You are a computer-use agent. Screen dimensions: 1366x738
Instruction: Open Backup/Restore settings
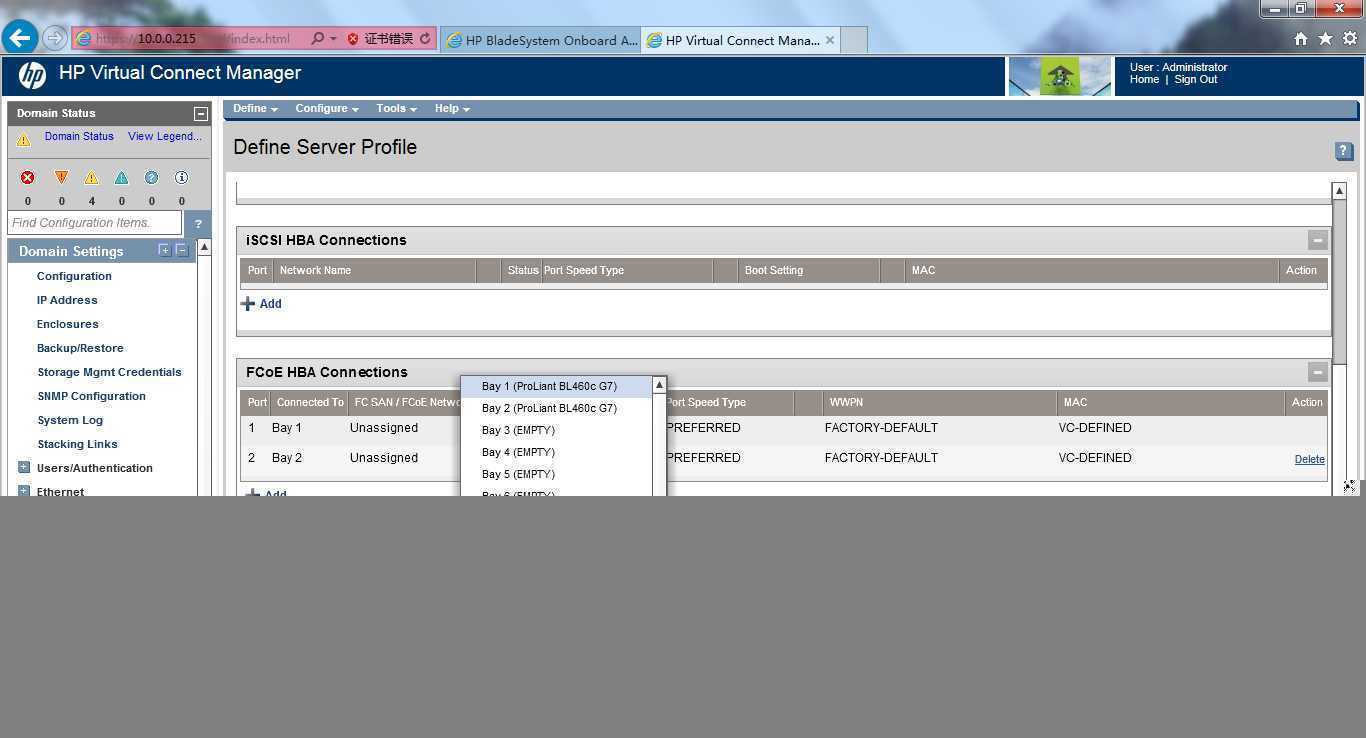click(80, 348)
